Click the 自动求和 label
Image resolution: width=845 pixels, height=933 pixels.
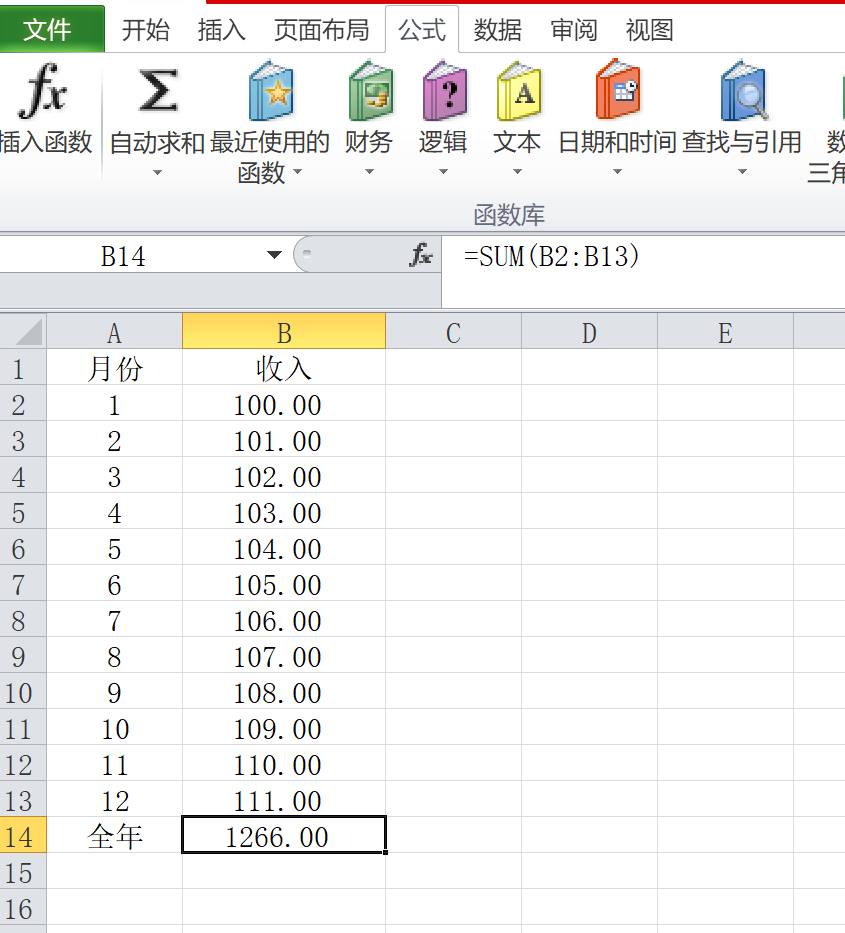pos(157,142)
